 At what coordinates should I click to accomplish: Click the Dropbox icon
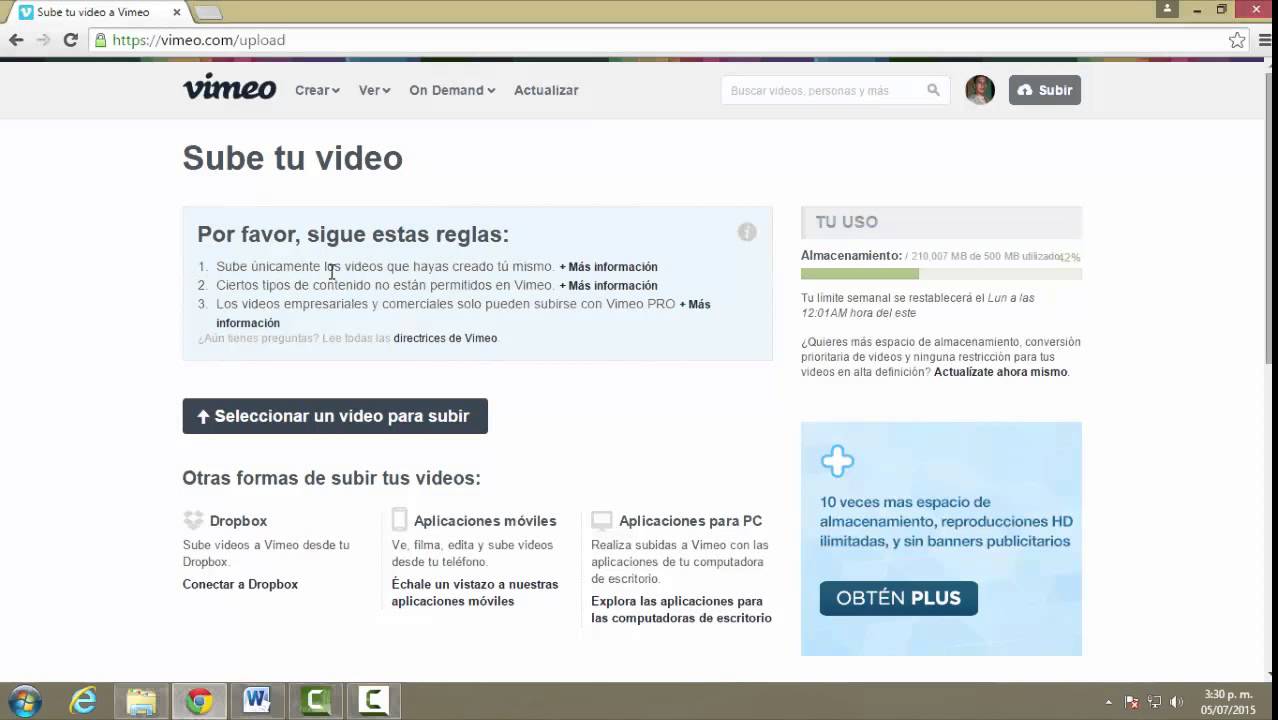[x=193, y=520]
